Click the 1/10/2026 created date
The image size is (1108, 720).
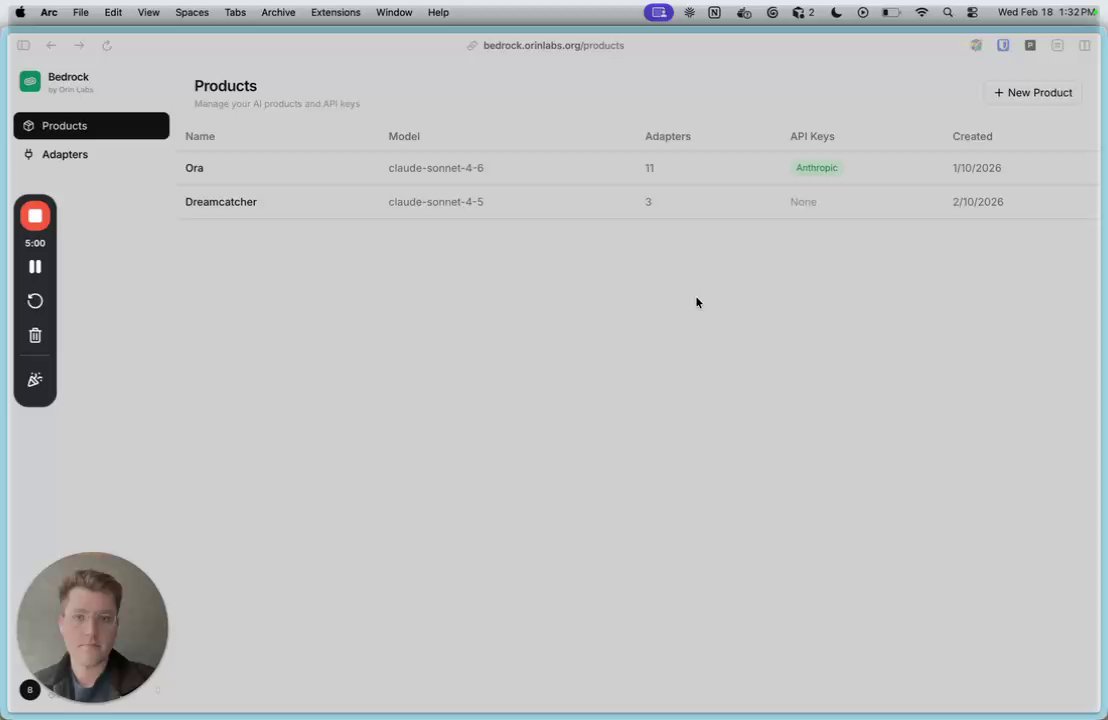click(977, 168)
